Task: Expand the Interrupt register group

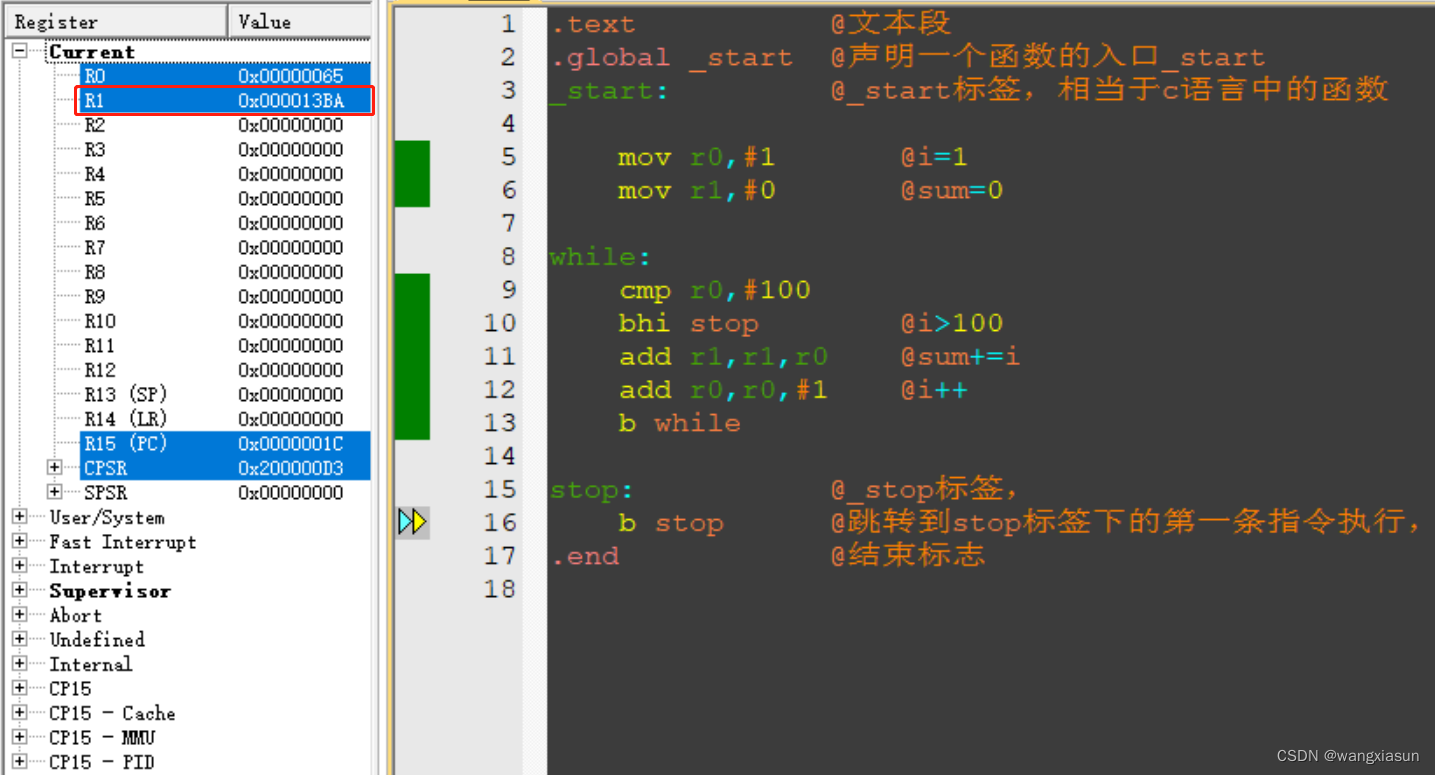Action: coord(19,566)
